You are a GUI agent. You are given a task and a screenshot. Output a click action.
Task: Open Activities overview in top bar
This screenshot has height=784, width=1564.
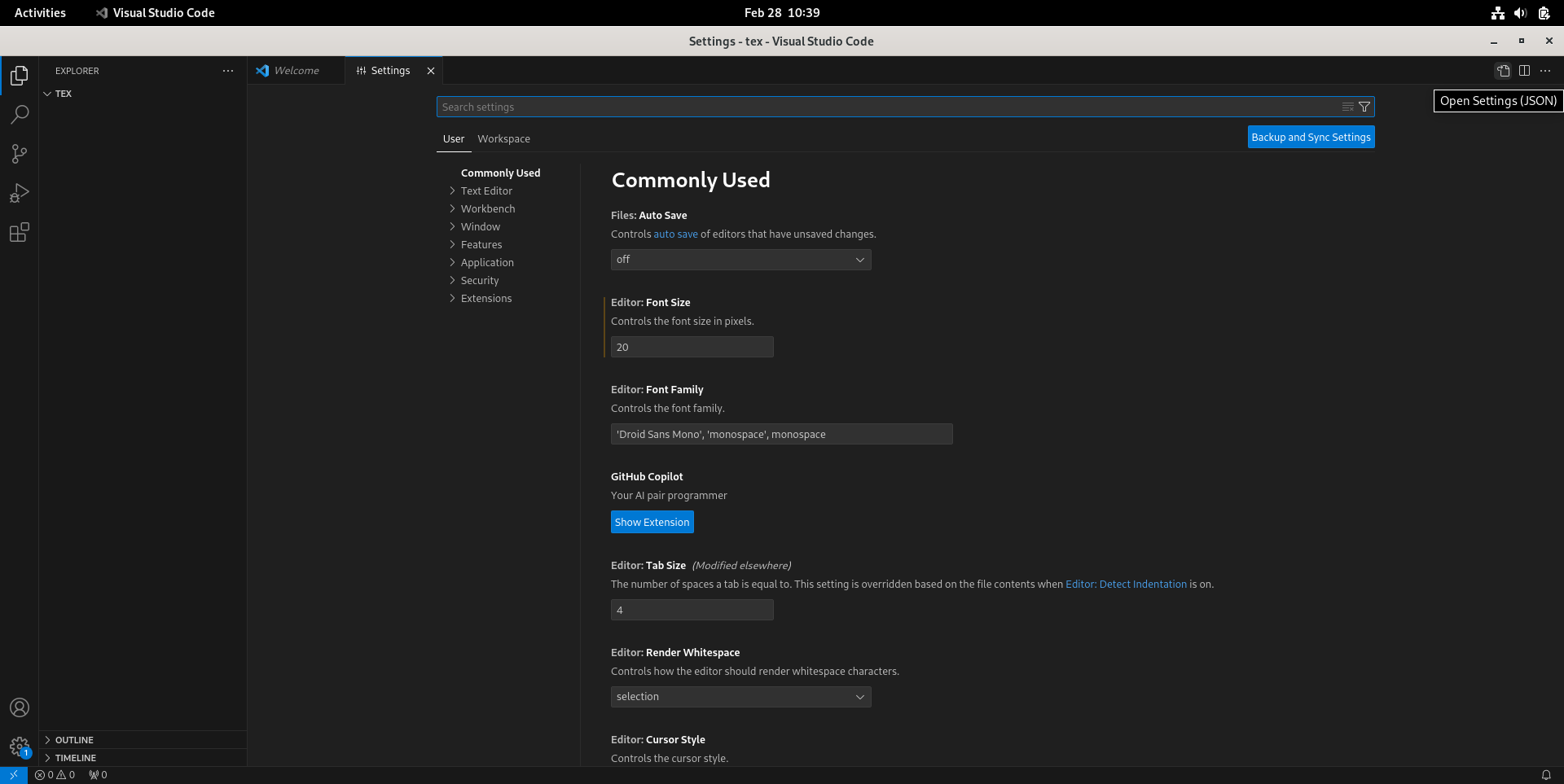40,13
